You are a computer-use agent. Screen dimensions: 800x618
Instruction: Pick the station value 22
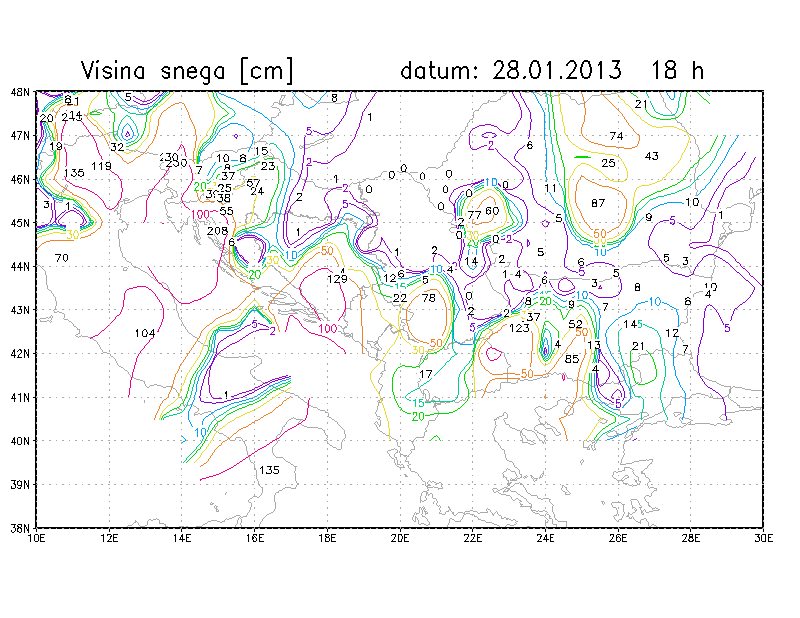400,298
